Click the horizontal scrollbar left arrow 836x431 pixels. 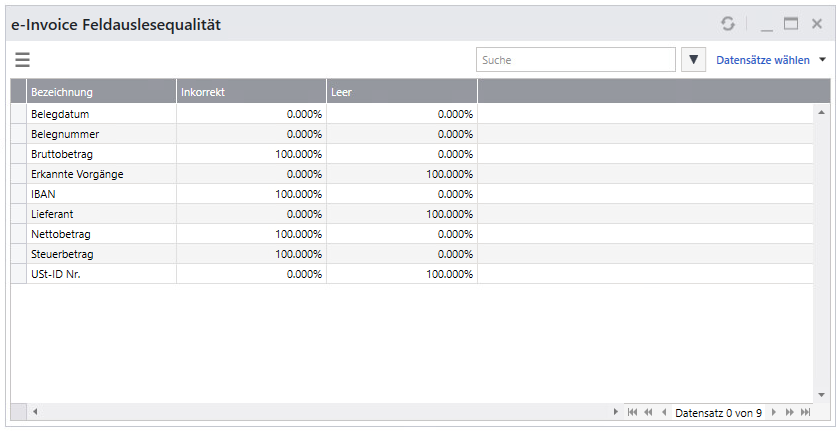(x=35, y=412)
